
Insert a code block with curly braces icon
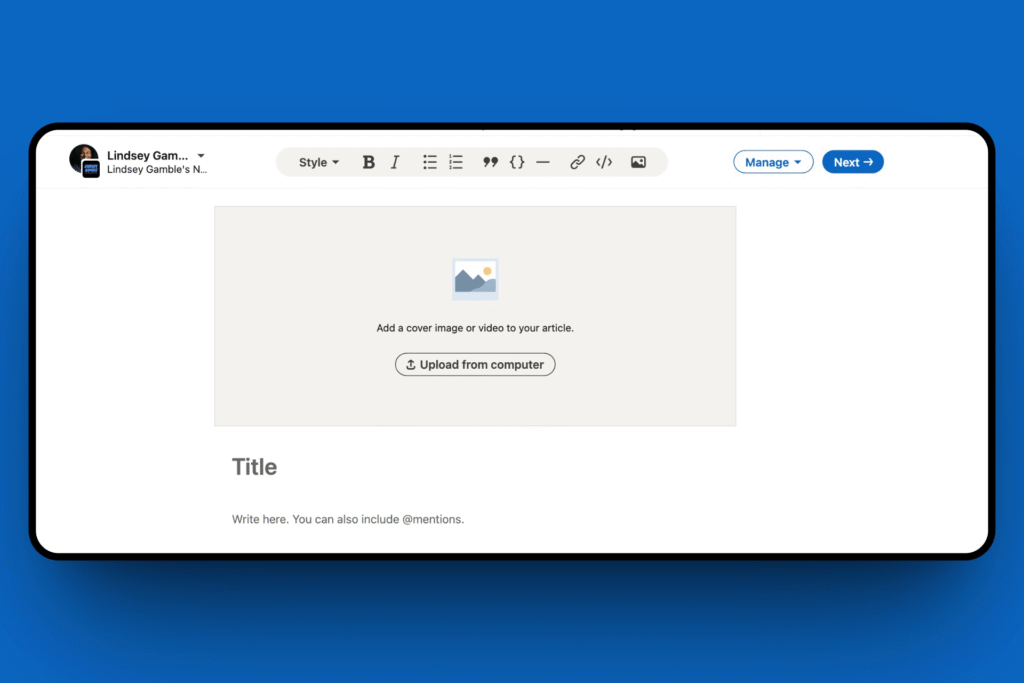point(517,162)
